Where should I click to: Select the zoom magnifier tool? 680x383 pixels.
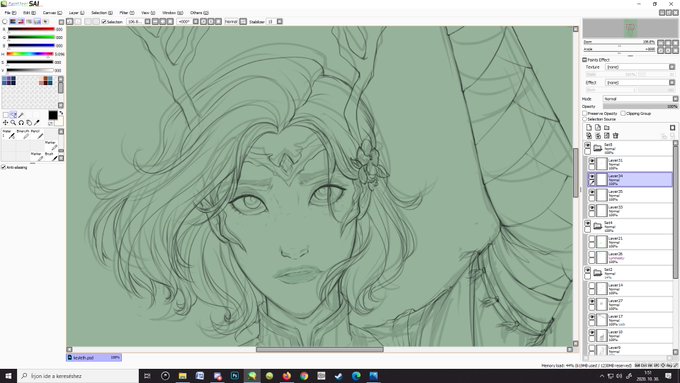[x=13, y=123]
